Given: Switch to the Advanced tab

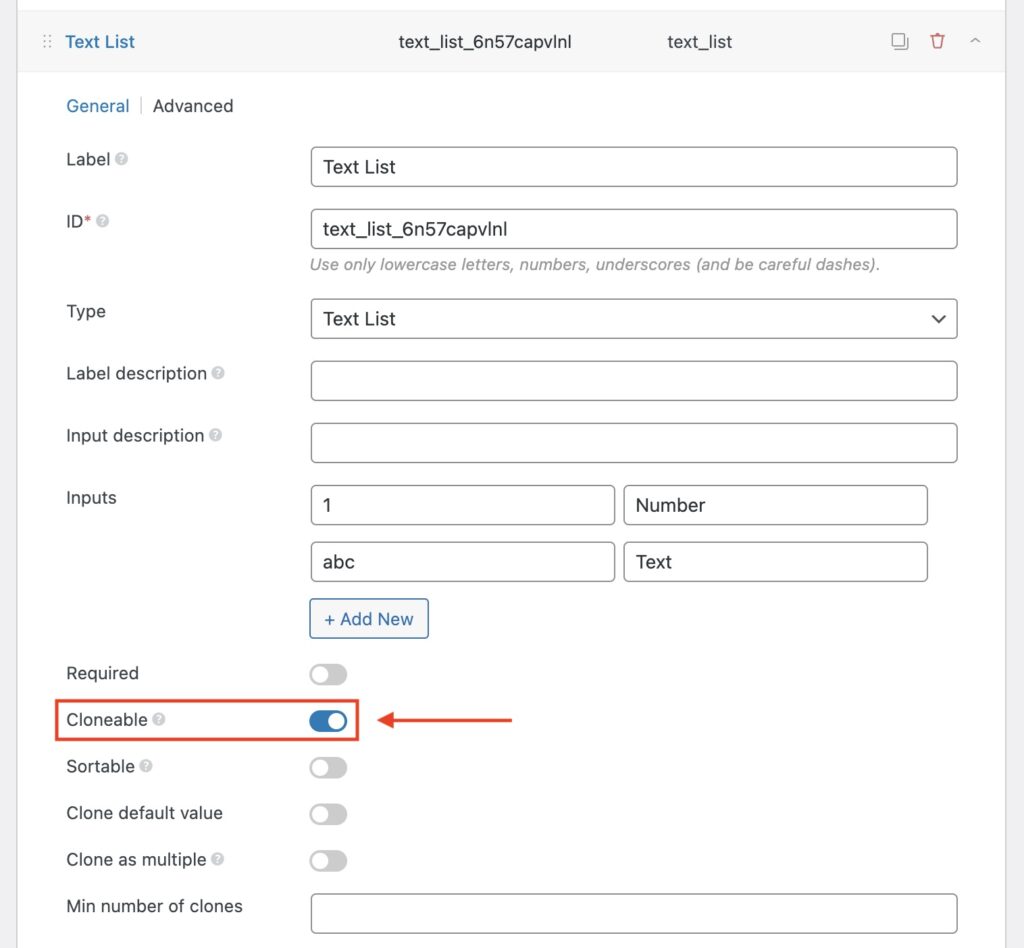Looking at the screenshot, I should [192, 105].
